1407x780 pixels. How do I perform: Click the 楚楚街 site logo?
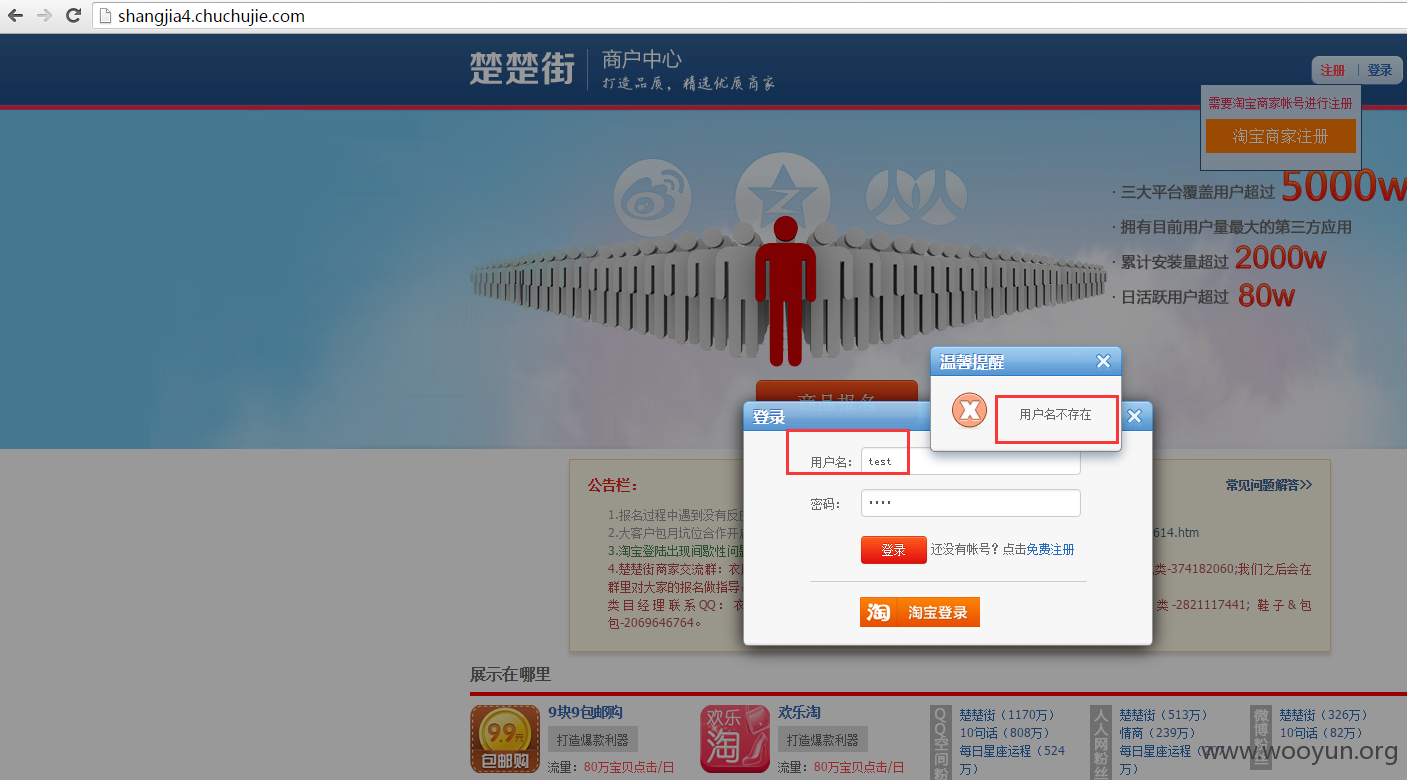click(522, 69)
